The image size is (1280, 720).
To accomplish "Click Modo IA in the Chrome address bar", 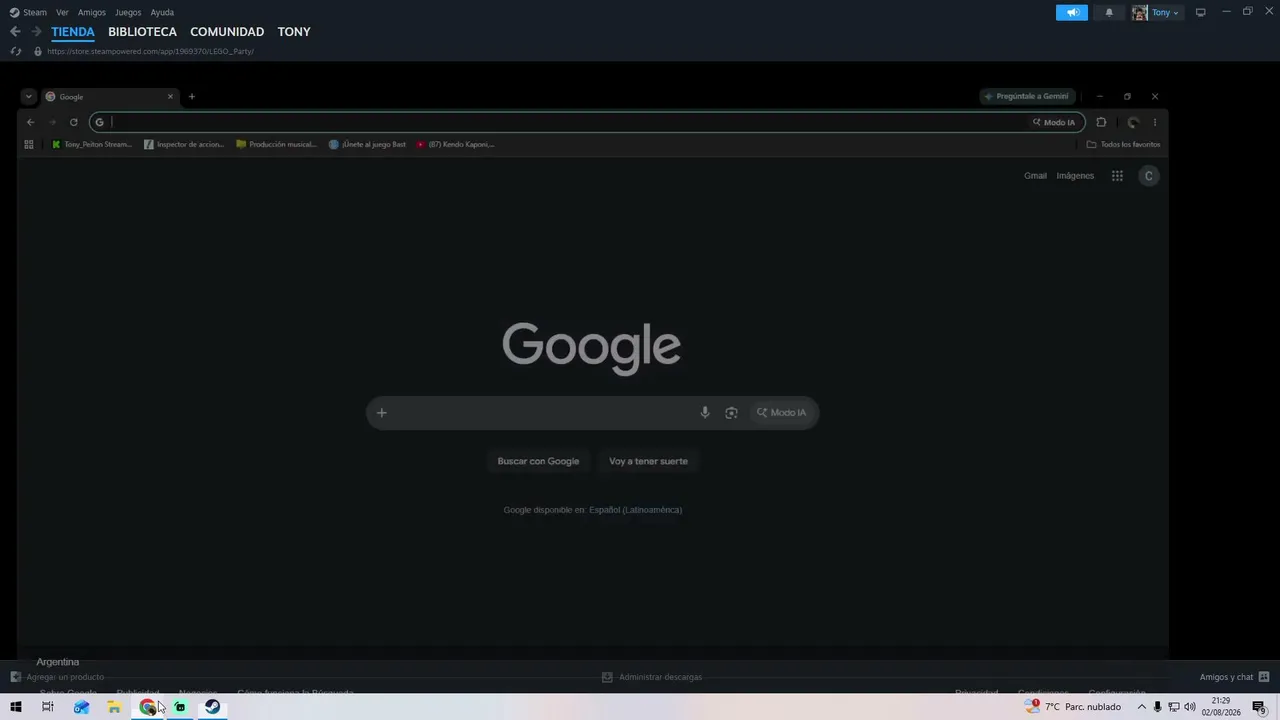I will [1054, 122].
